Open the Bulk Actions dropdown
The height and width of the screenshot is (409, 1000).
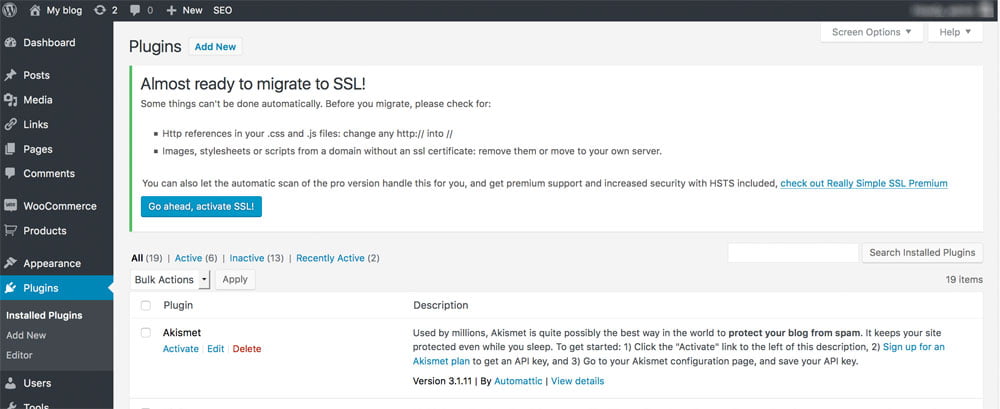pyautogui.click(x=170, y=279)
